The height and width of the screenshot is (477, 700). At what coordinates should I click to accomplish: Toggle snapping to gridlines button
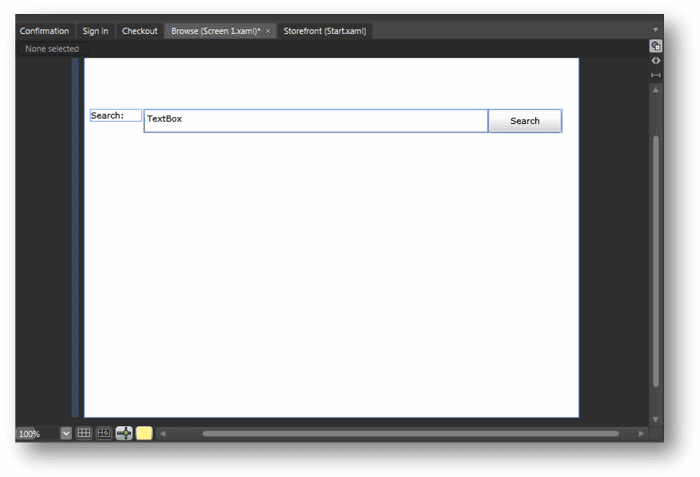pyautogui.click(x=104, y=433)
